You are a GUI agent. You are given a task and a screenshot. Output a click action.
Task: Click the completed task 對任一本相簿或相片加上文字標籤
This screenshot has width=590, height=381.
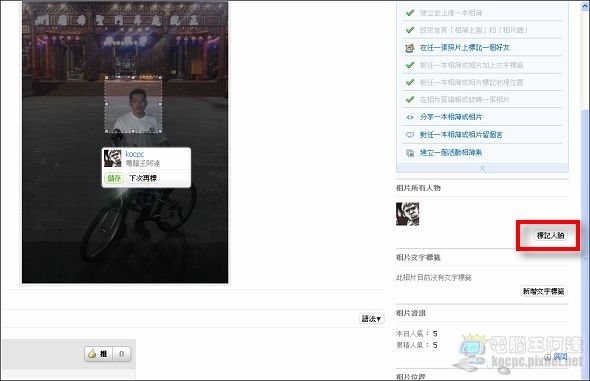pos(471,65)
